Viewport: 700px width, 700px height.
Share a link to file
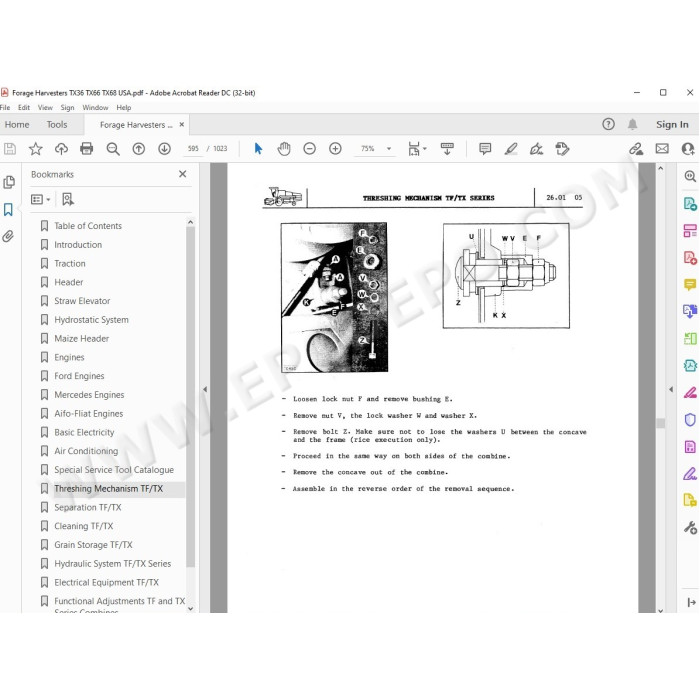[636, 149]
